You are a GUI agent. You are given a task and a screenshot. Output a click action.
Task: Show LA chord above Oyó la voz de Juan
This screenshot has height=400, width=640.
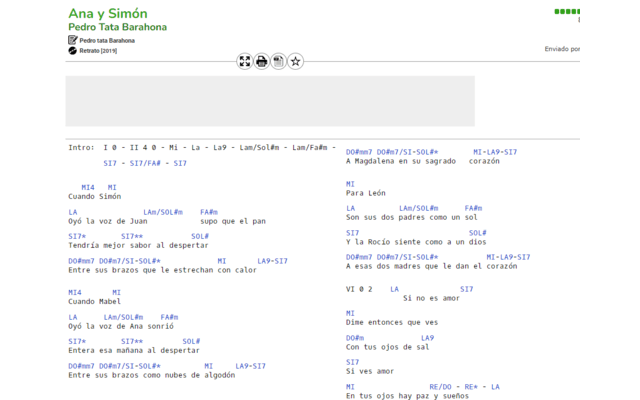(x=73, y=212)
